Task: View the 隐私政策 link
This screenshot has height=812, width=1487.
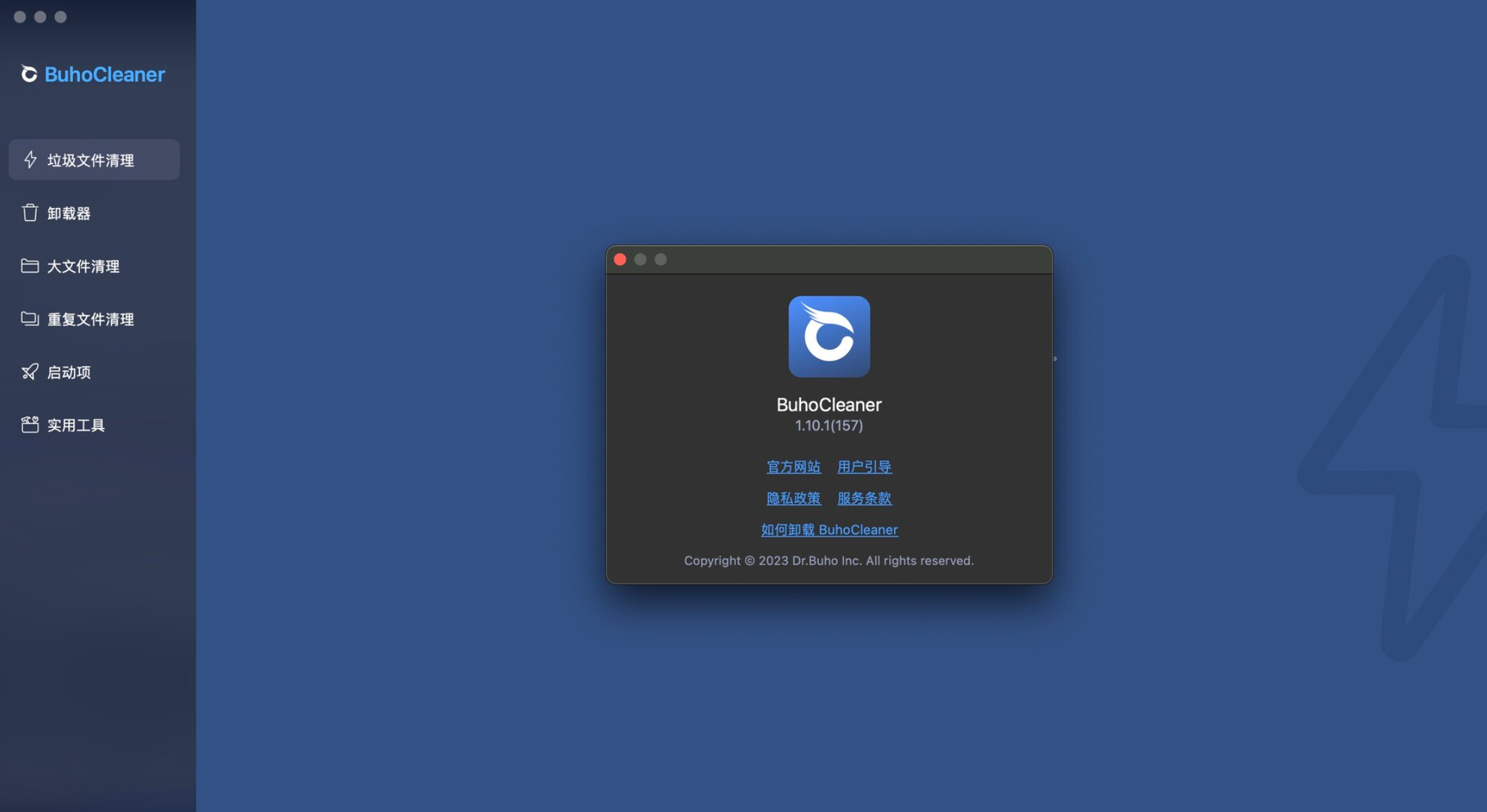Action: [793, 498]
